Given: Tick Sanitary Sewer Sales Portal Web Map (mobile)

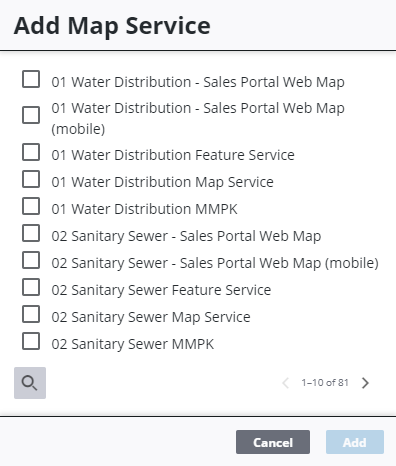Looking at the screenshot, I should pos(31,260).
